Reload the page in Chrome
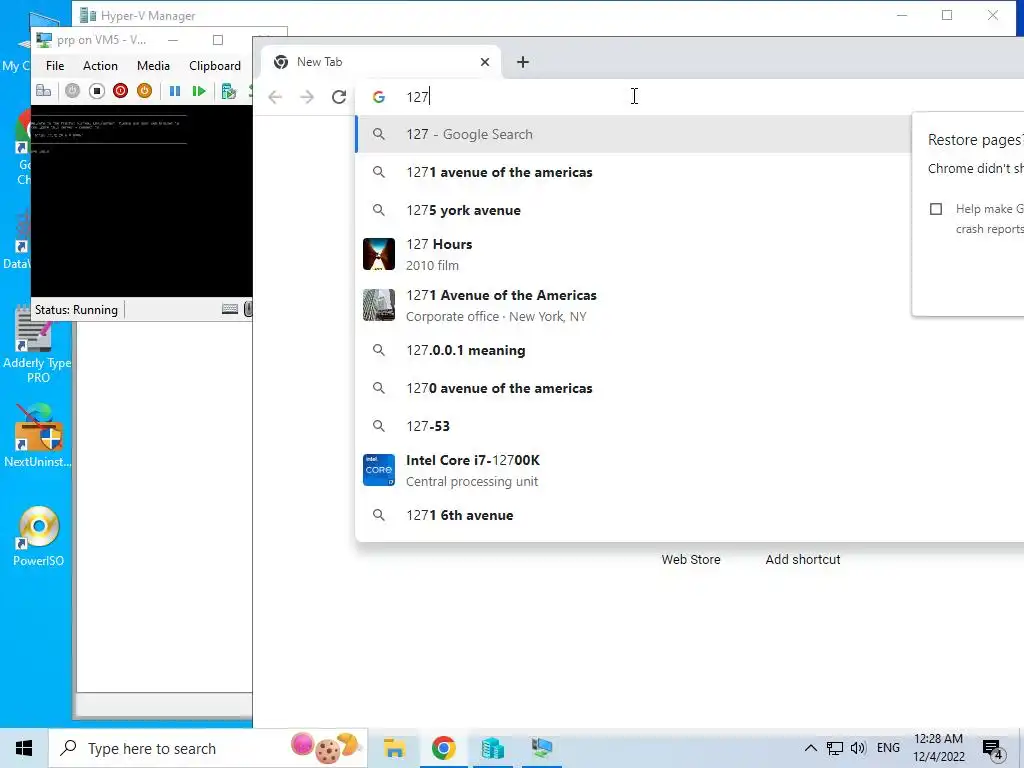This screenshot has width=1024, height=768. click(338, 97)
